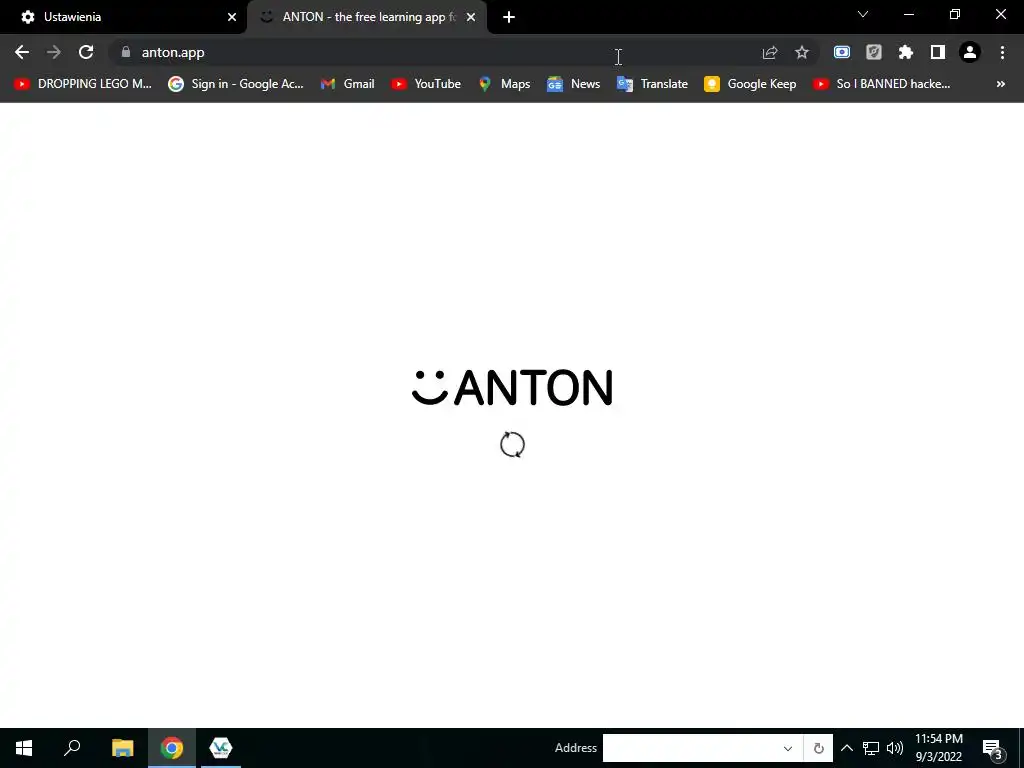
Task: Share this page icon in address bar
Action: (770, 52)
